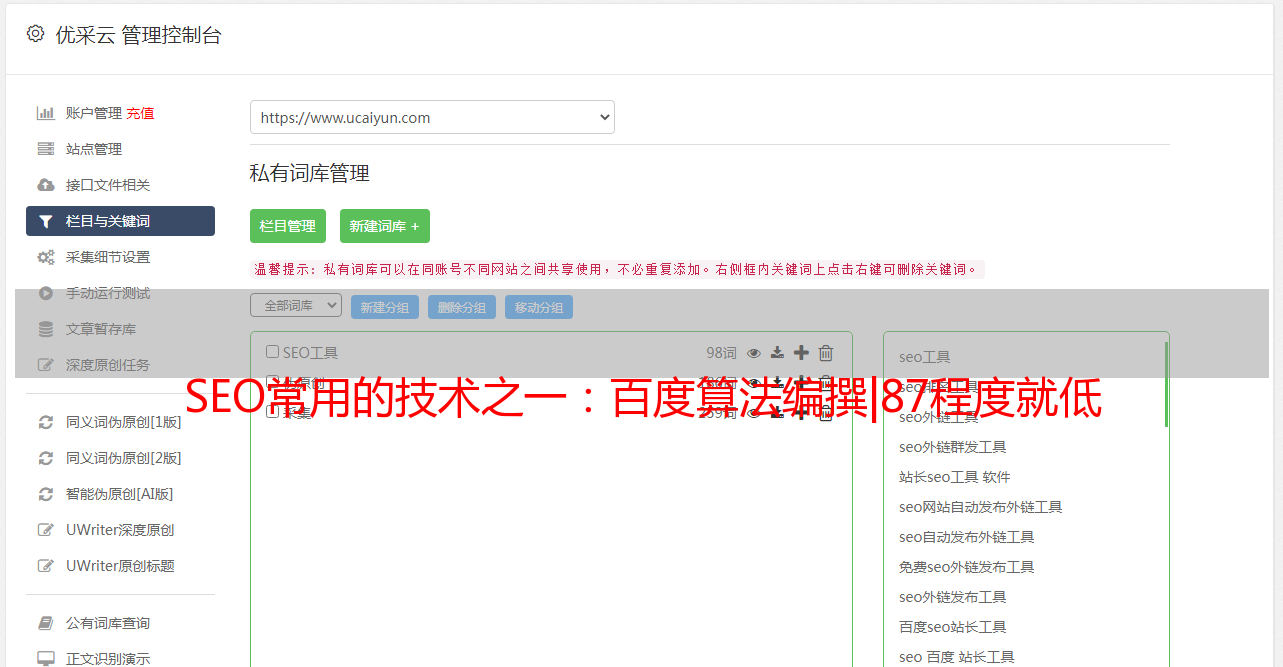Image resolution: width=1283 pixels, height=667 pixels.
Task: Click the keyword list scrollbar on the right
Action: [1166, 384]
